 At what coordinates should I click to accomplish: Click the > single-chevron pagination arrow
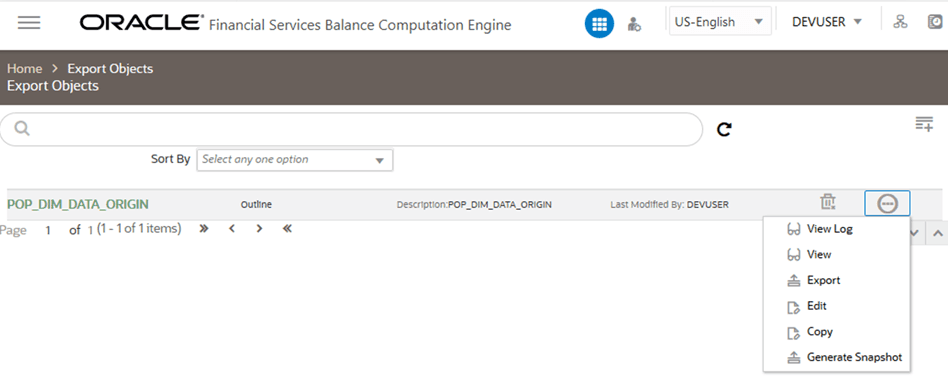[x=259, y=228]
